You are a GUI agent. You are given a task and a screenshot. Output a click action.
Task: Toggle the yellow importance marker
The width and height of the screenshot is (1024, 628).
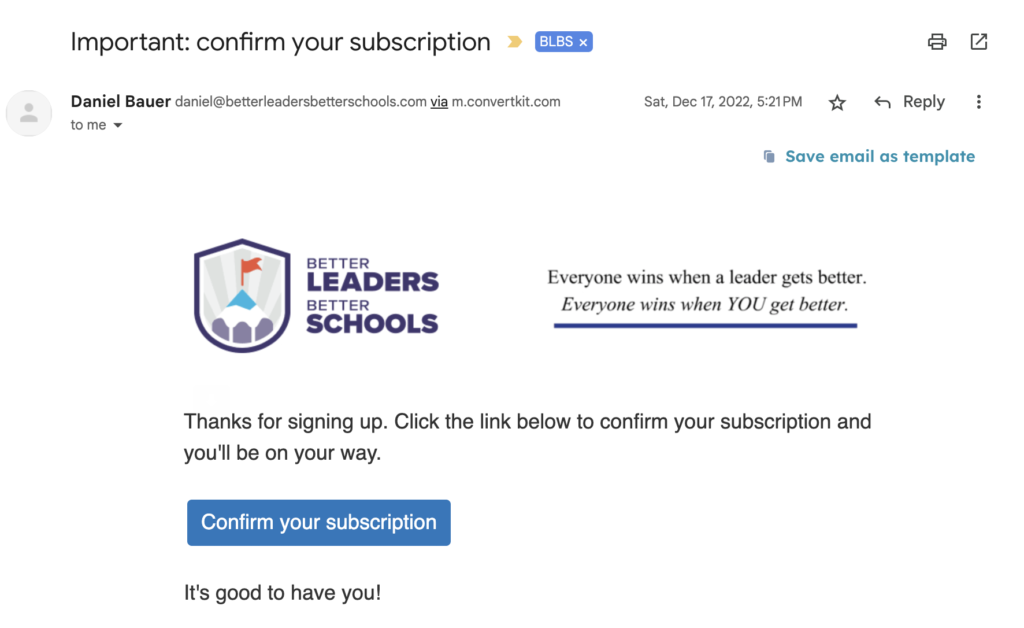515,42
